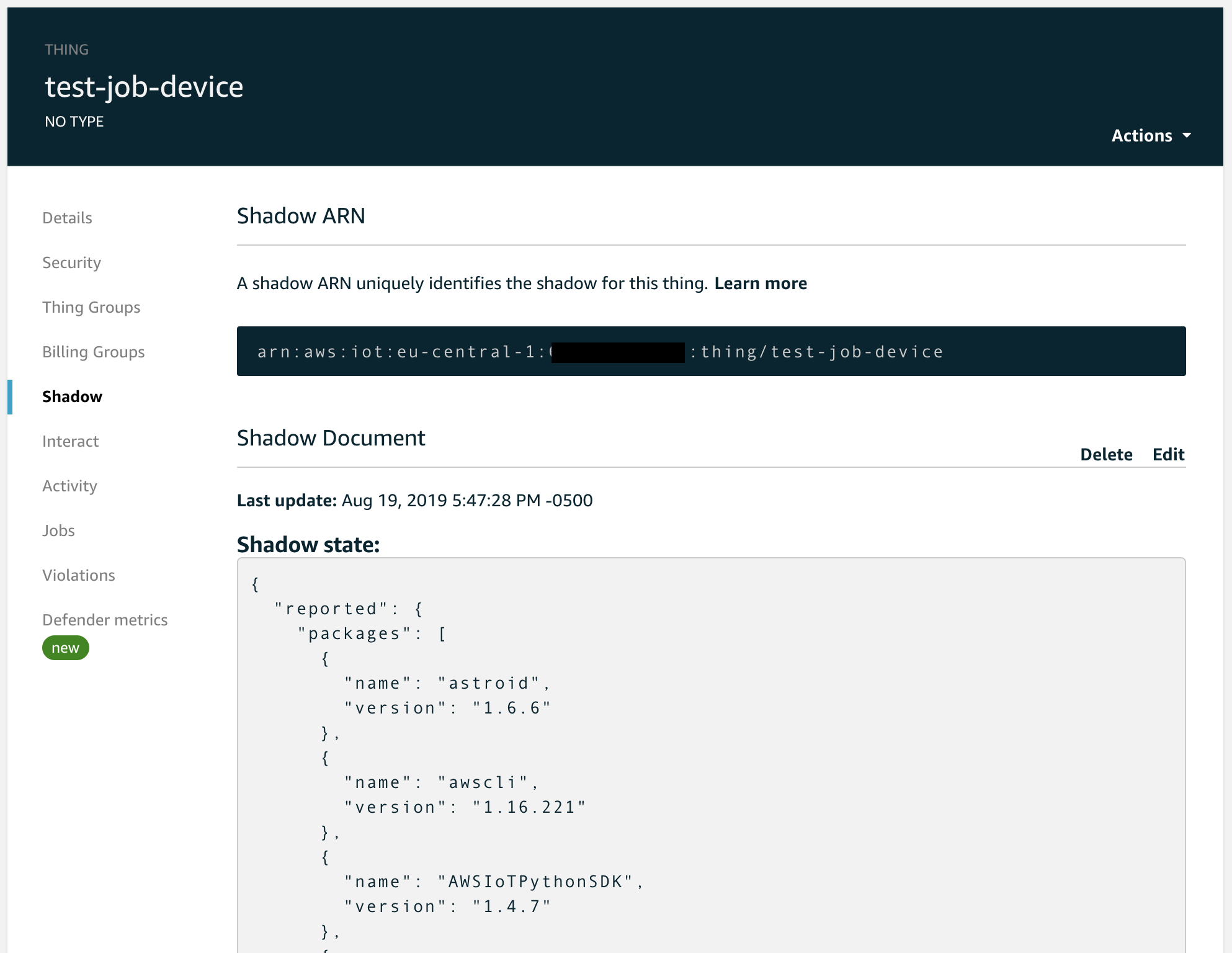Click the Shadow ARN heading
The width and height of the screenshot is (1232, 953).
coord(301,216)
